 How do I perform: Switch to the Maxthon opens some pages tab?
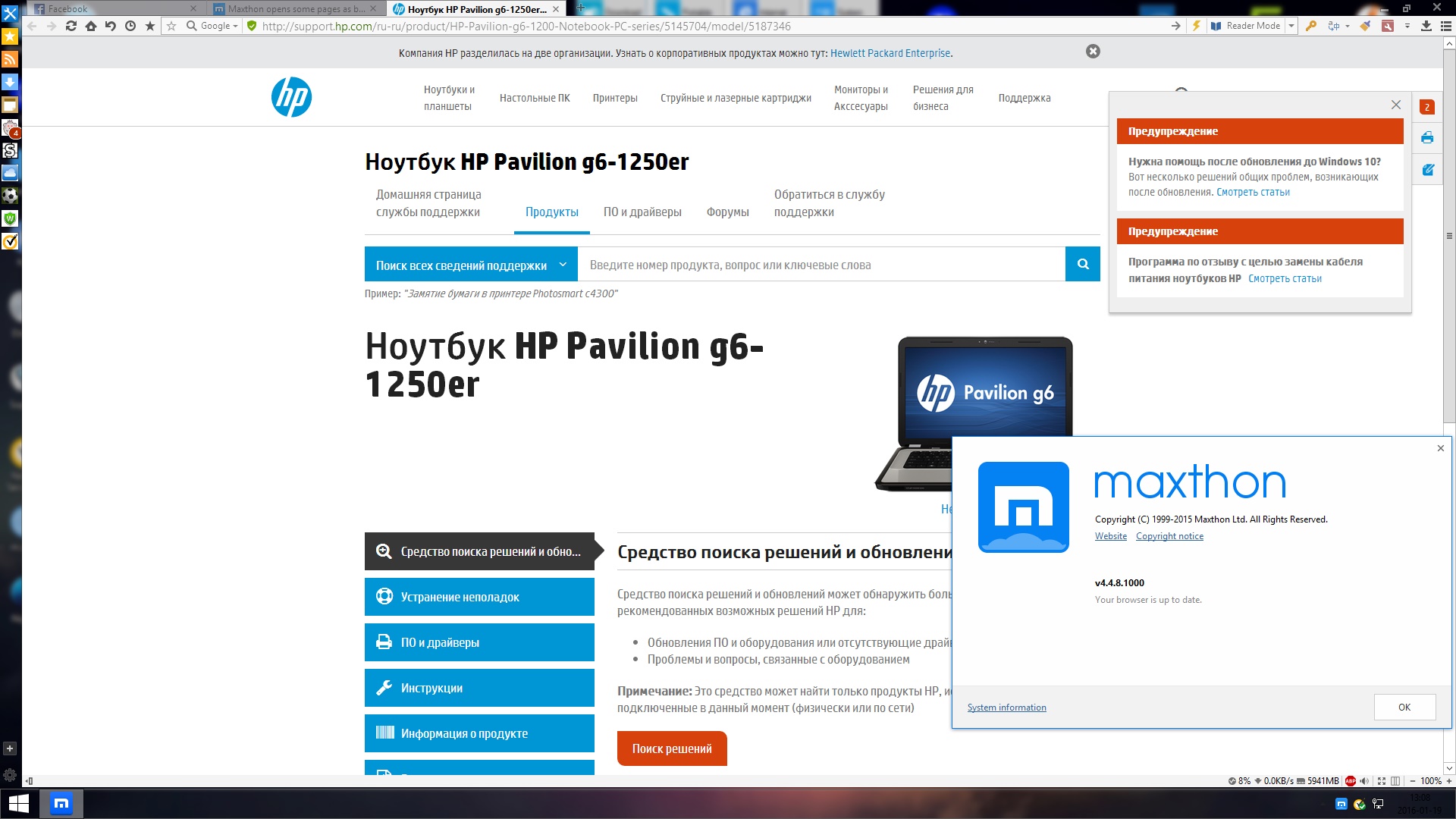coord(294,8)
